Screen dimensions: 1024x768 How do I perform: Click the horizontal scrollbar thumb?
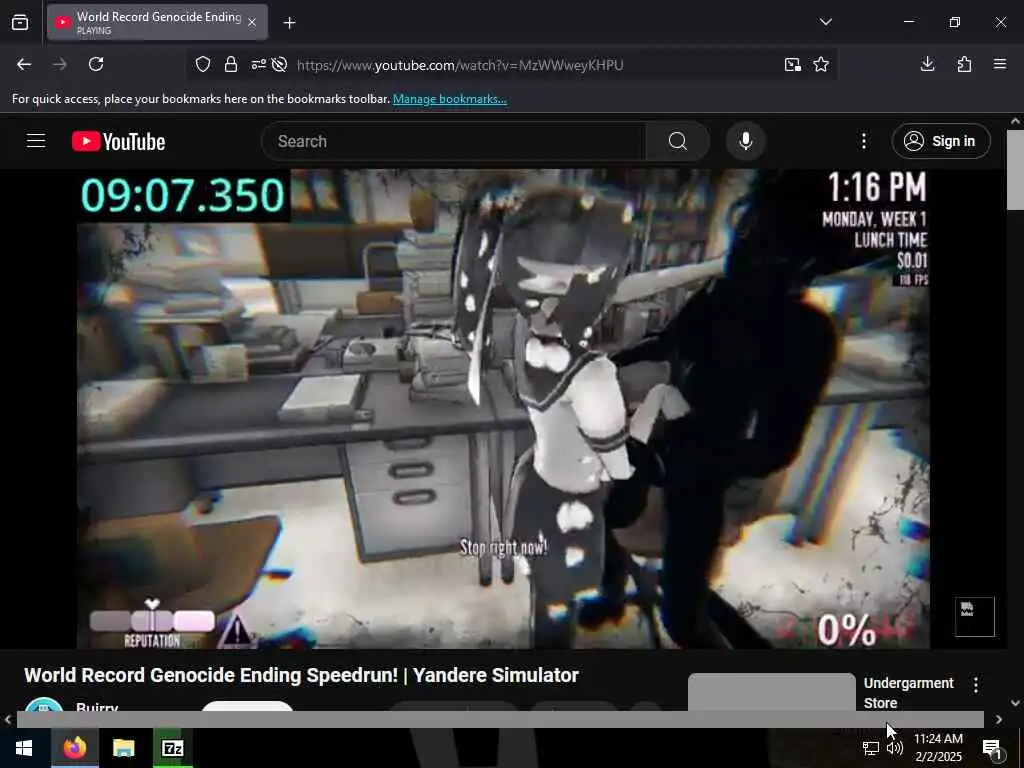[x=500, y=720]
